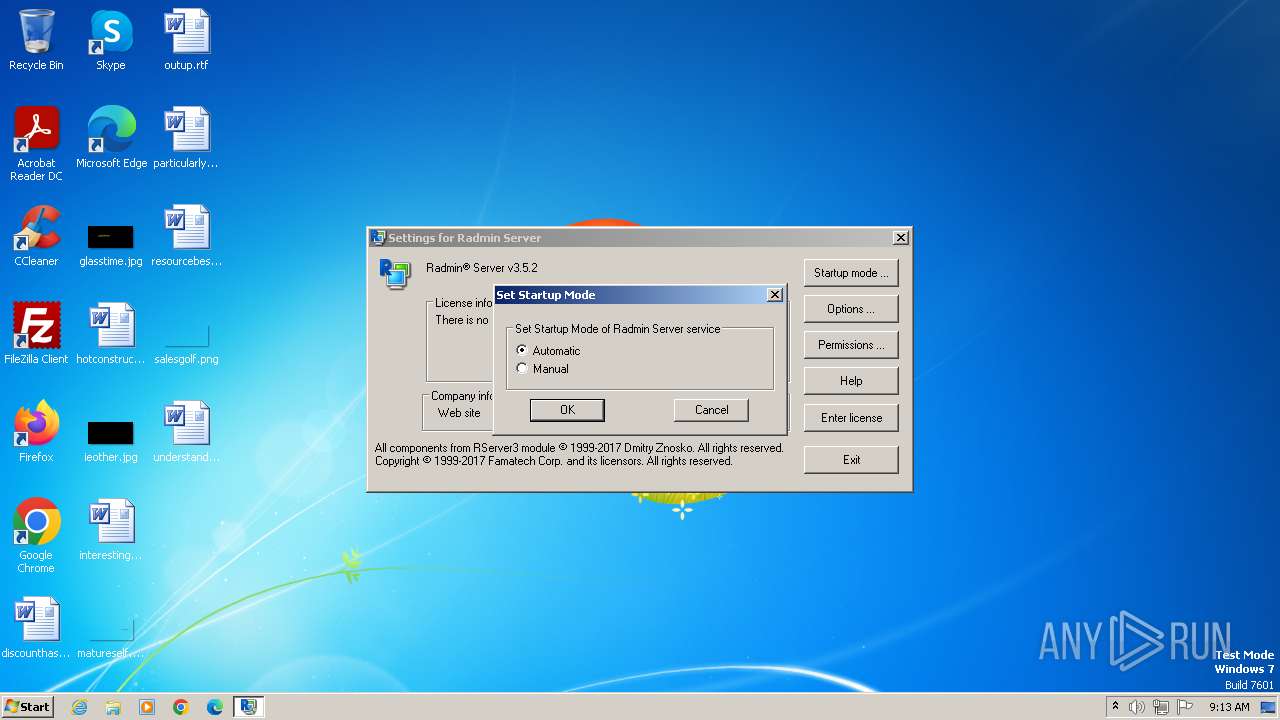1280x720 pixels.
Task: Click Startup mode button in Radmin settings
Action: pyautogui.click(x=851, y=273)
